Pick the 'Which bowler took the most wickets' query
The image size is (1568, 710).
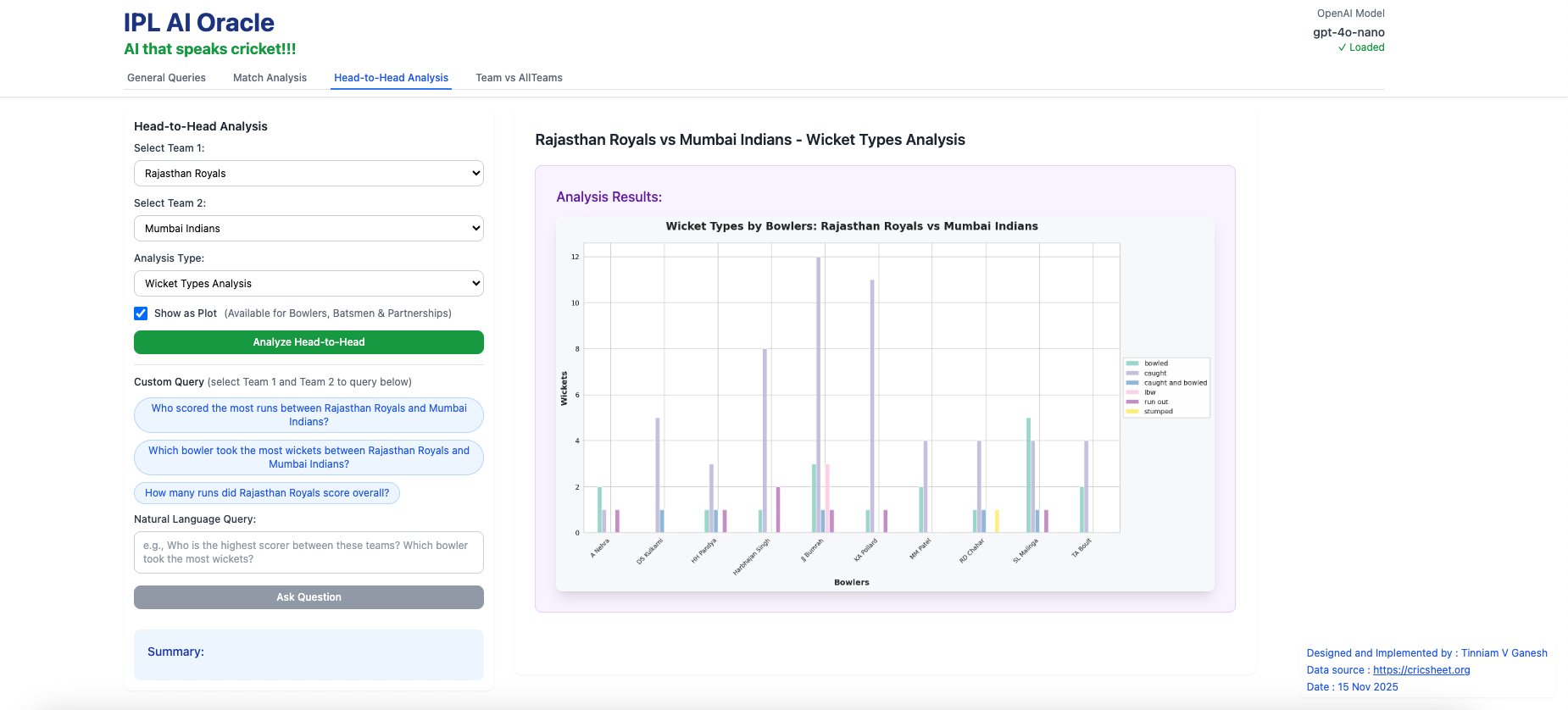309,458
